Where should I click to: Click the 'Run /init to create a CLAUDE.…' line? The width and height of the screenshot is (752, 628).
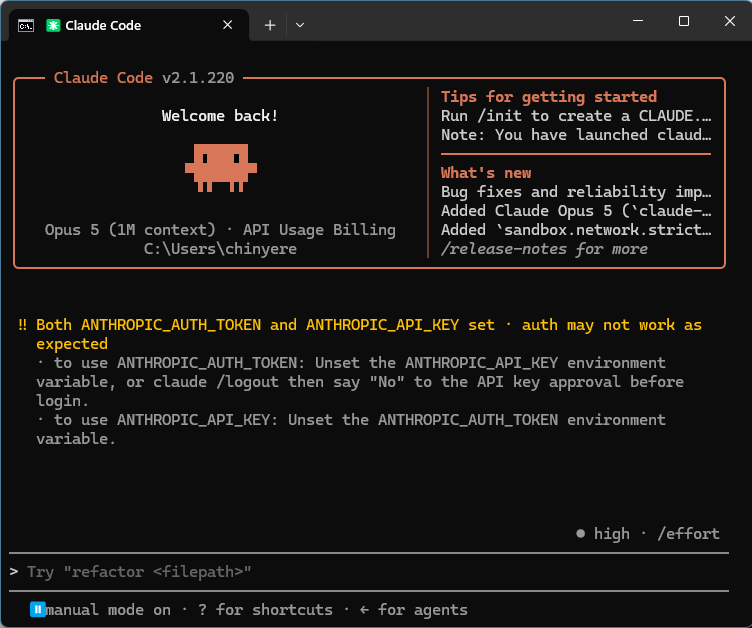(x=576, y=116)
